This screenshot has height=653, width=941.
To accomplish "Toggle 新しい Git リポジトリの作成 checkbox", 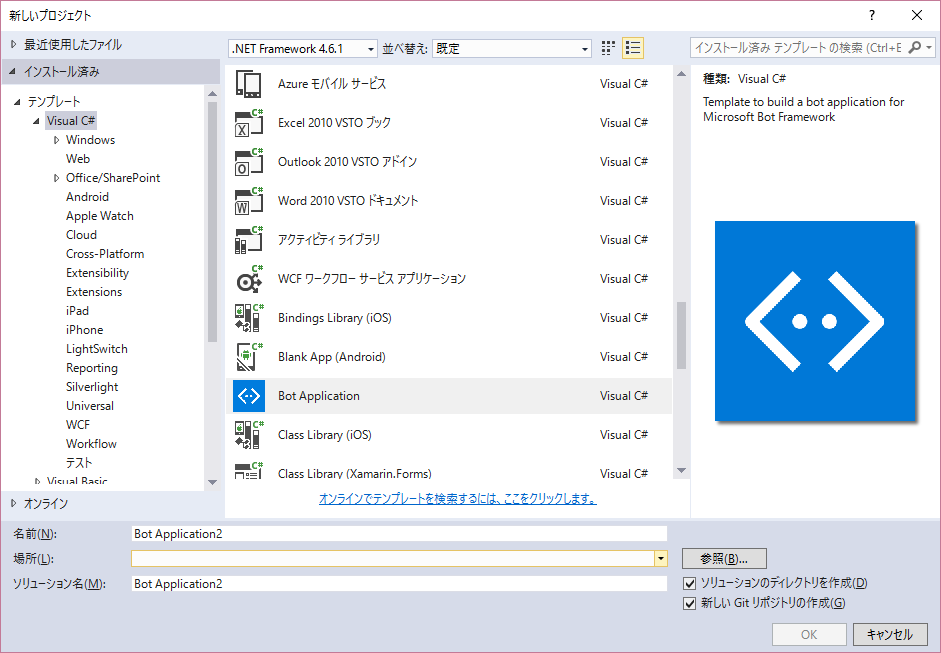I will tap(690, 603).
